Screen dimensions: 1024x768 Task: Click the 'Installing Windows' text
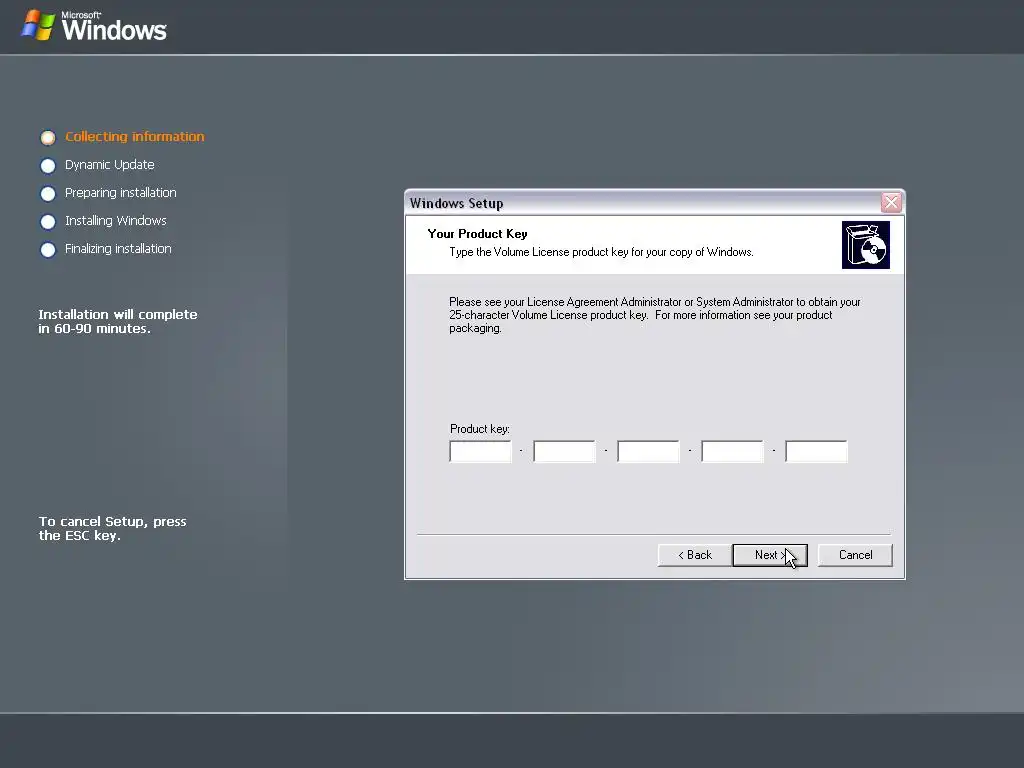116,221
